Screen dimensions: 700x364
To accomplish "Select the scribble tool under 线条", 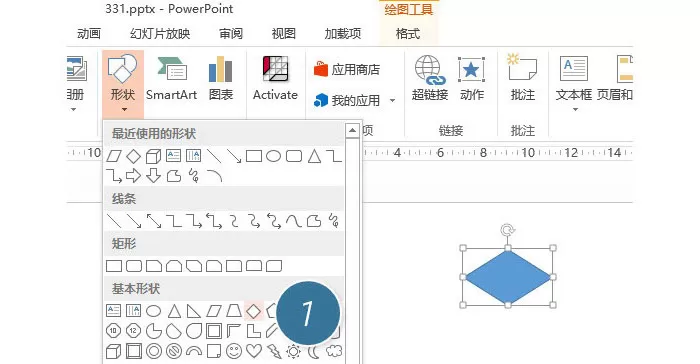I will click(x=334, y=221).
